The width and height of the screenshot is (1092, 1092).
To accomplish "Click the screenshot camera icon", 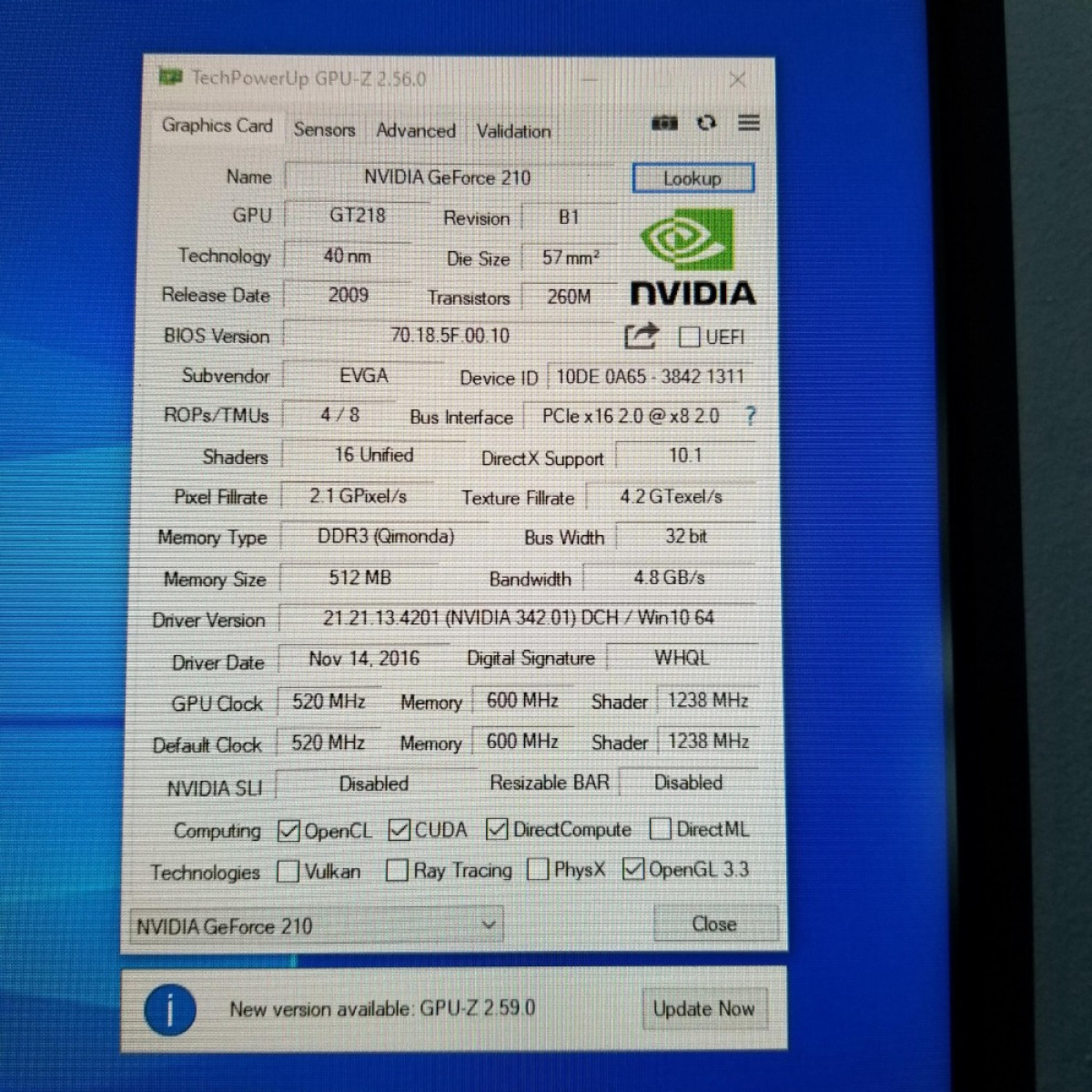I will pos(665,123).
